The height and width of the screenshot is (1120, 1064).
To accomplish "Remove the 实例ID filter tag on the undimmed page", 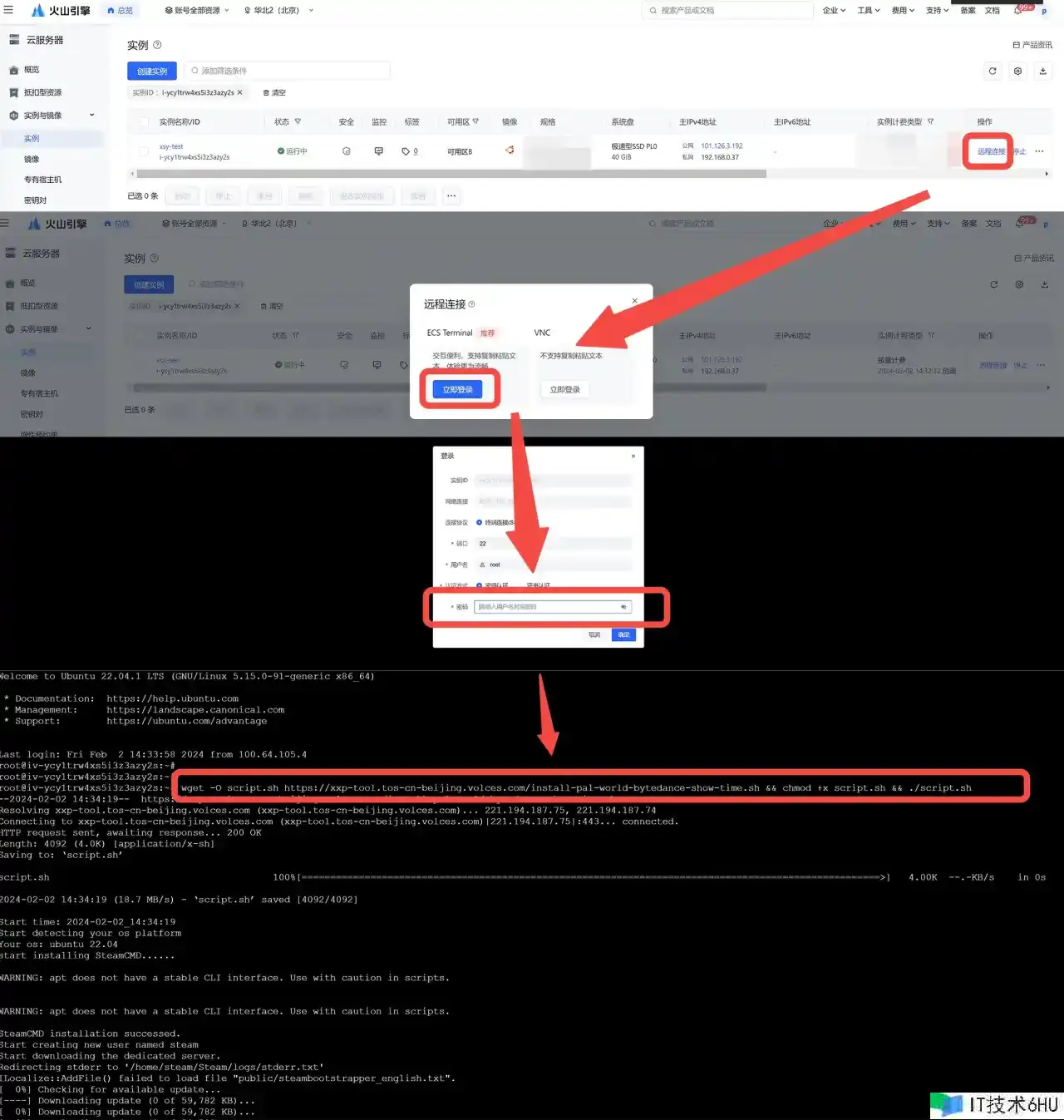I will [239, 92].
